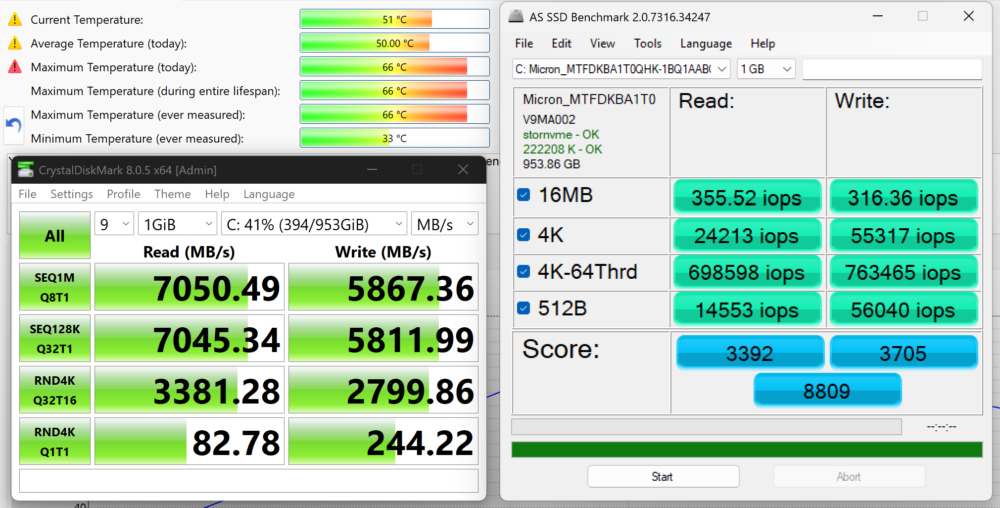Open the MB/s unit dropdown
Image resolution: width=1000 pixels, height=508 pixels.
pos(445,224)
